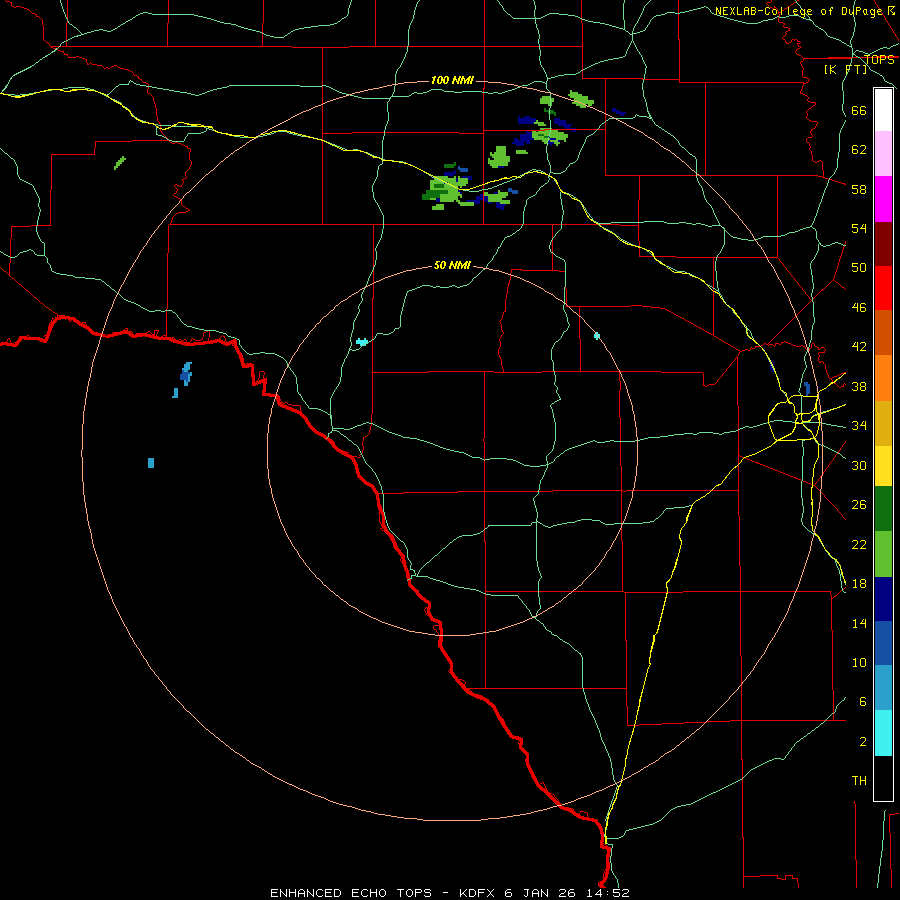Click the legend value '62'
This screenshot has height=900, width=900.
pyautogui.click(x=859, y=150)
